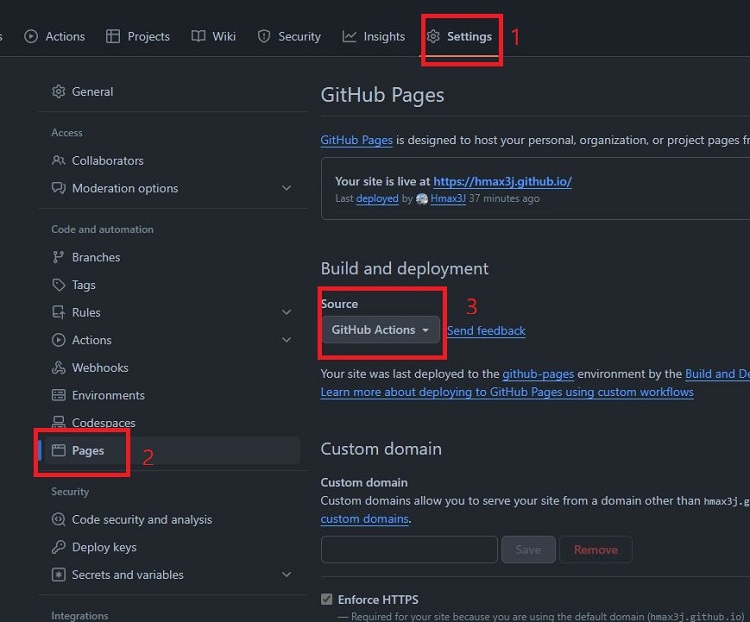Click the Hmax3J avatar image
The height and width of the screenshot is (622, 750).
[x=422, y=199]
